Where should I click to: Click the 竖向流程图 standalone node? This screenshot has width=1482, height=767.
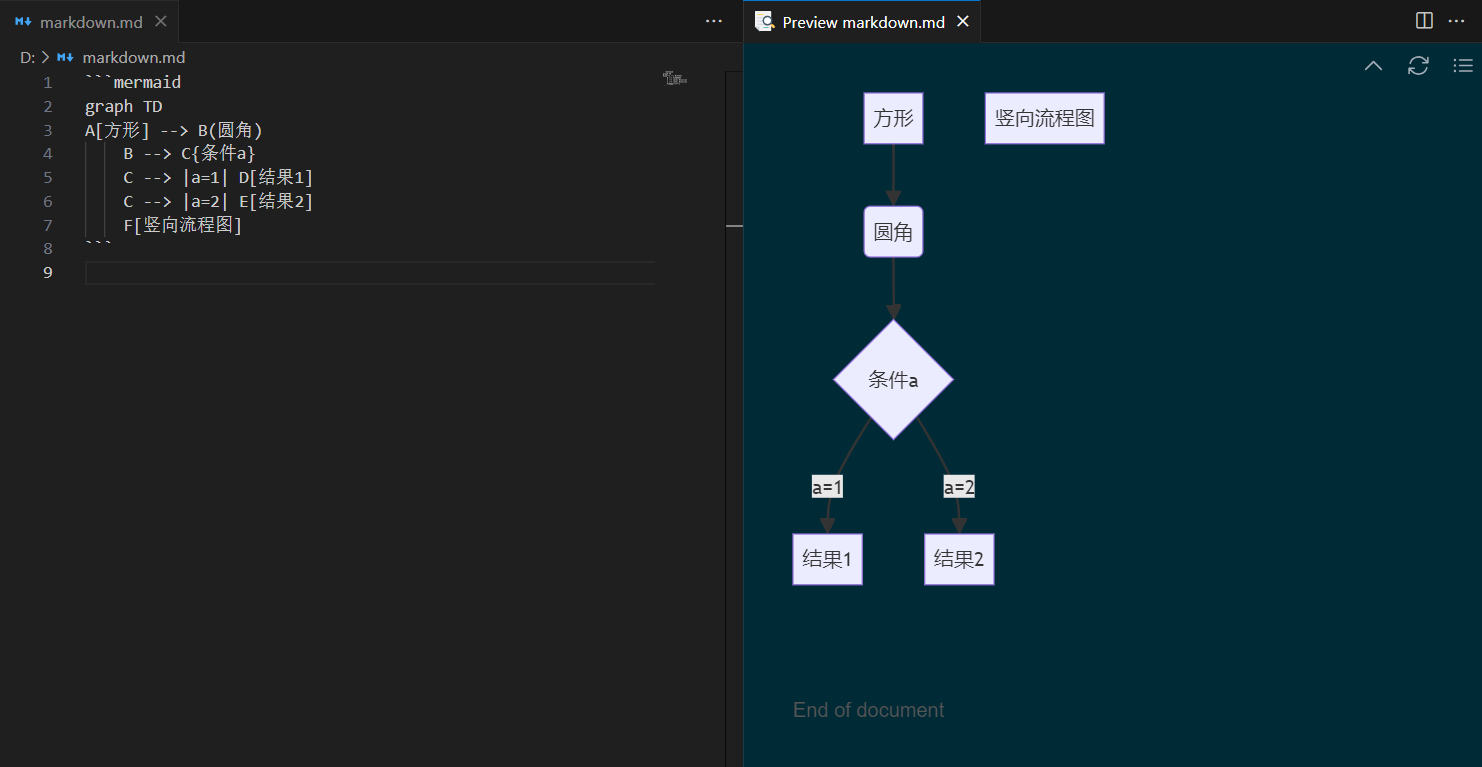point(1044,118)
